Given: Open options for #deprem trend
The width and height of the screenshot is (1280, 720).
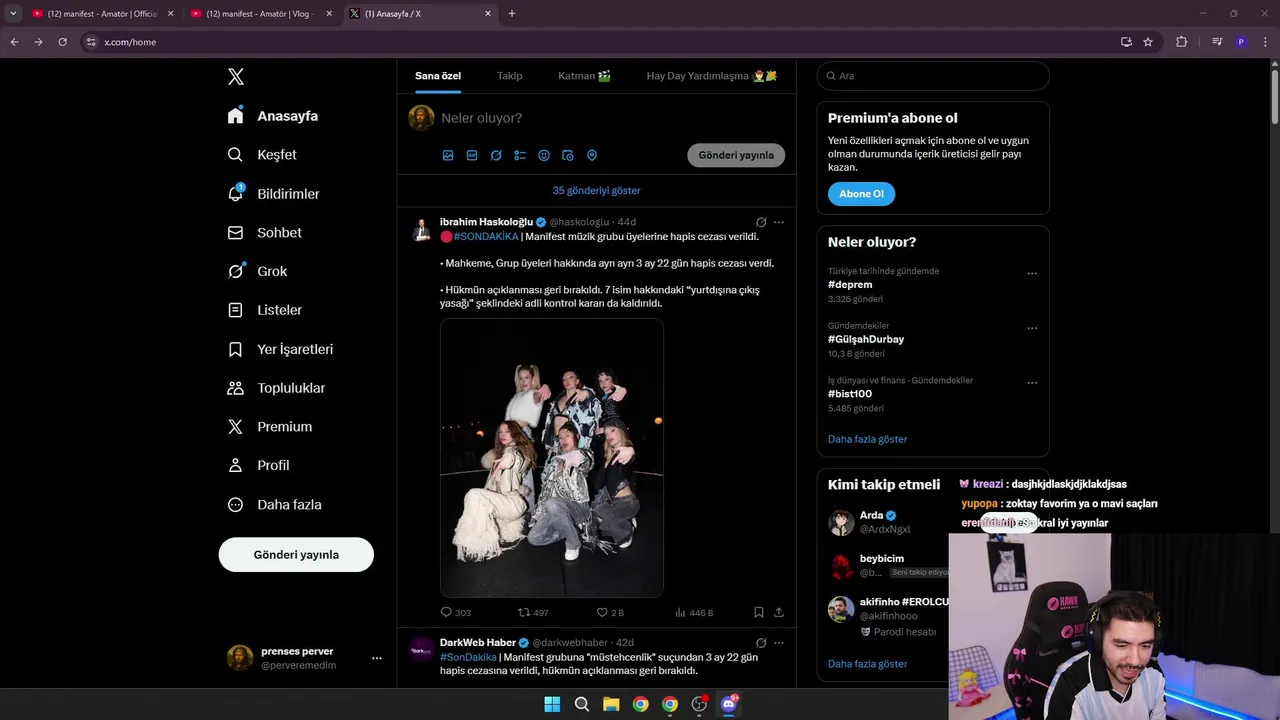Looking at the screenshot, I should click(1032, 274).
